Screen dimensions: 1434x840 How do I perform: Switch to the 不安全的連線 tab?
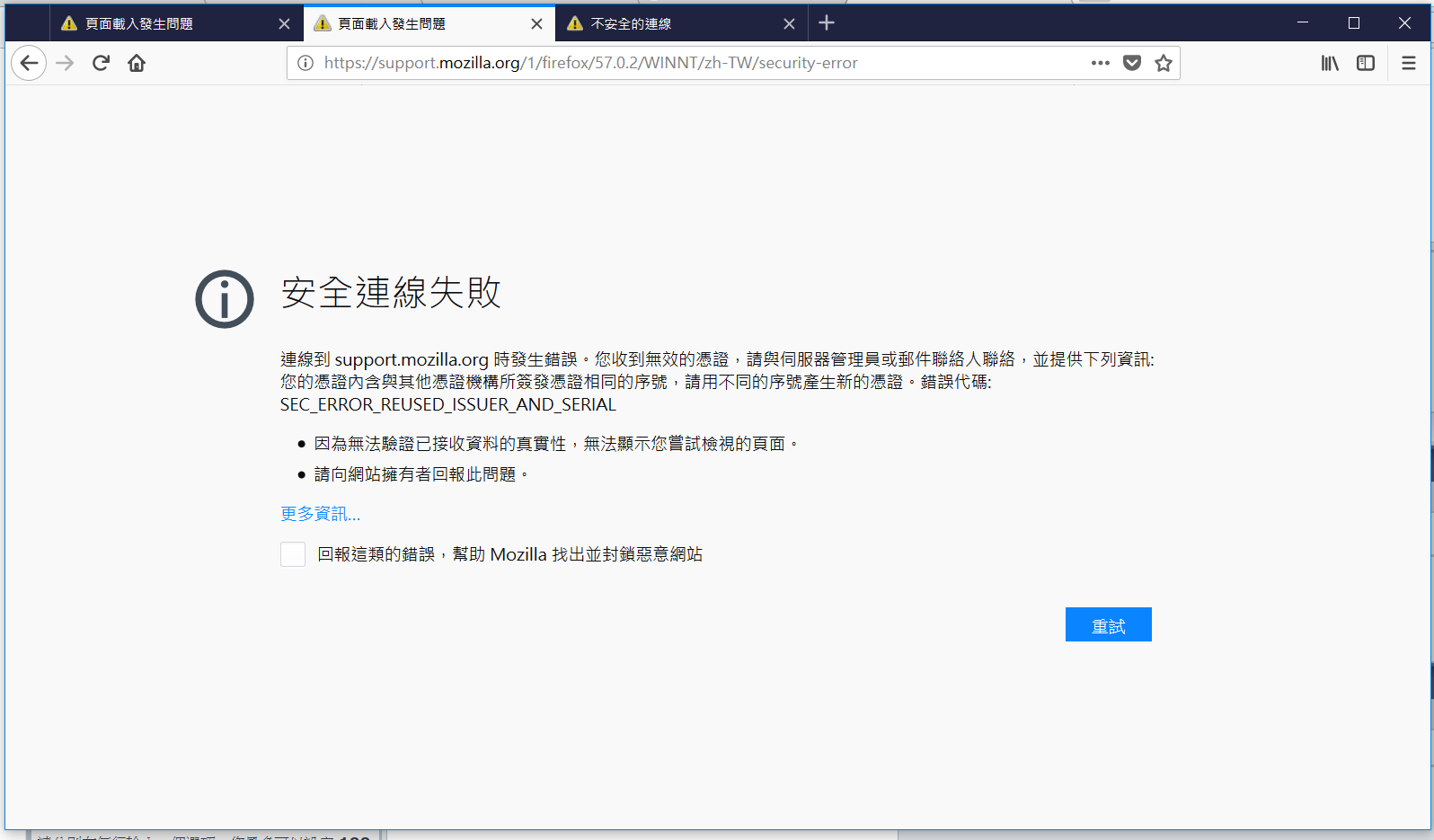665,24
